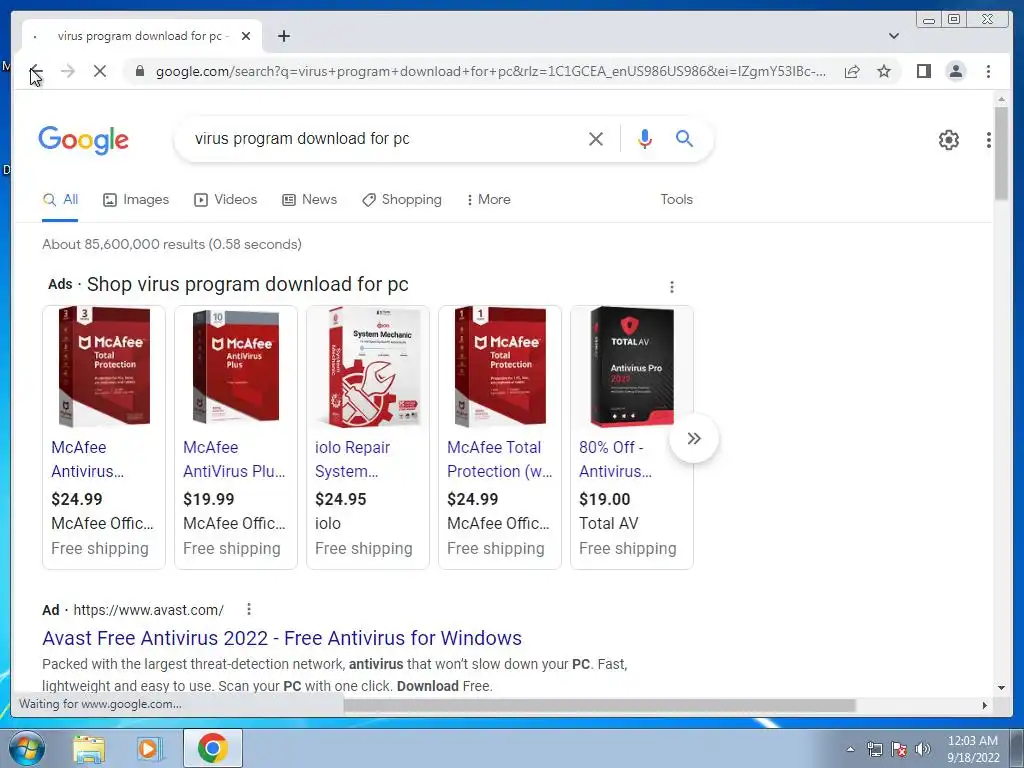
Task: Open Google quick settings gear
Action: [x=948, y=140]
